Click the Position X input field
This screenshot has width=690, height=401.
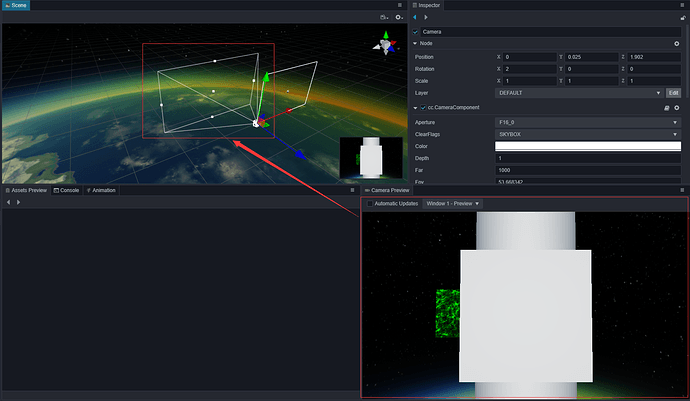click(529, 57)
